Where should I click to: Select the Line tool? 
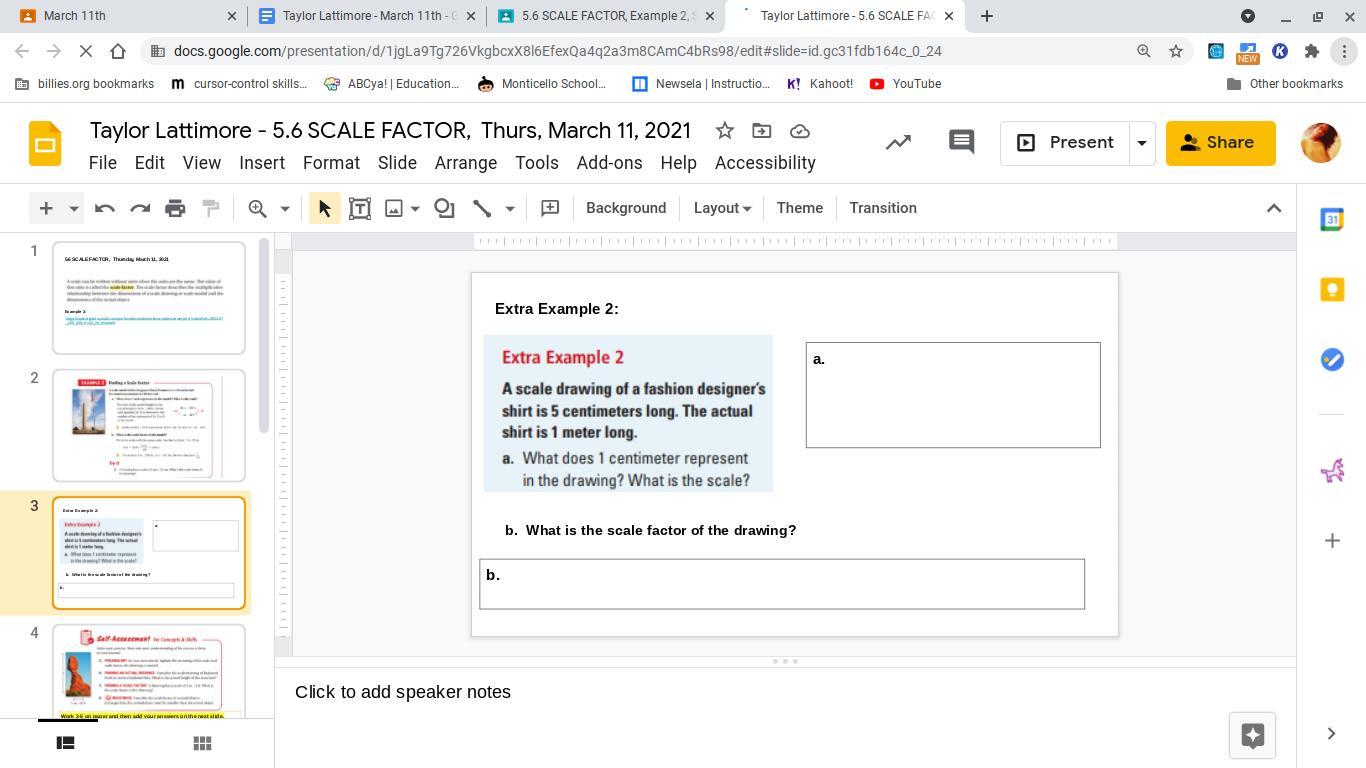click(482, 208)
